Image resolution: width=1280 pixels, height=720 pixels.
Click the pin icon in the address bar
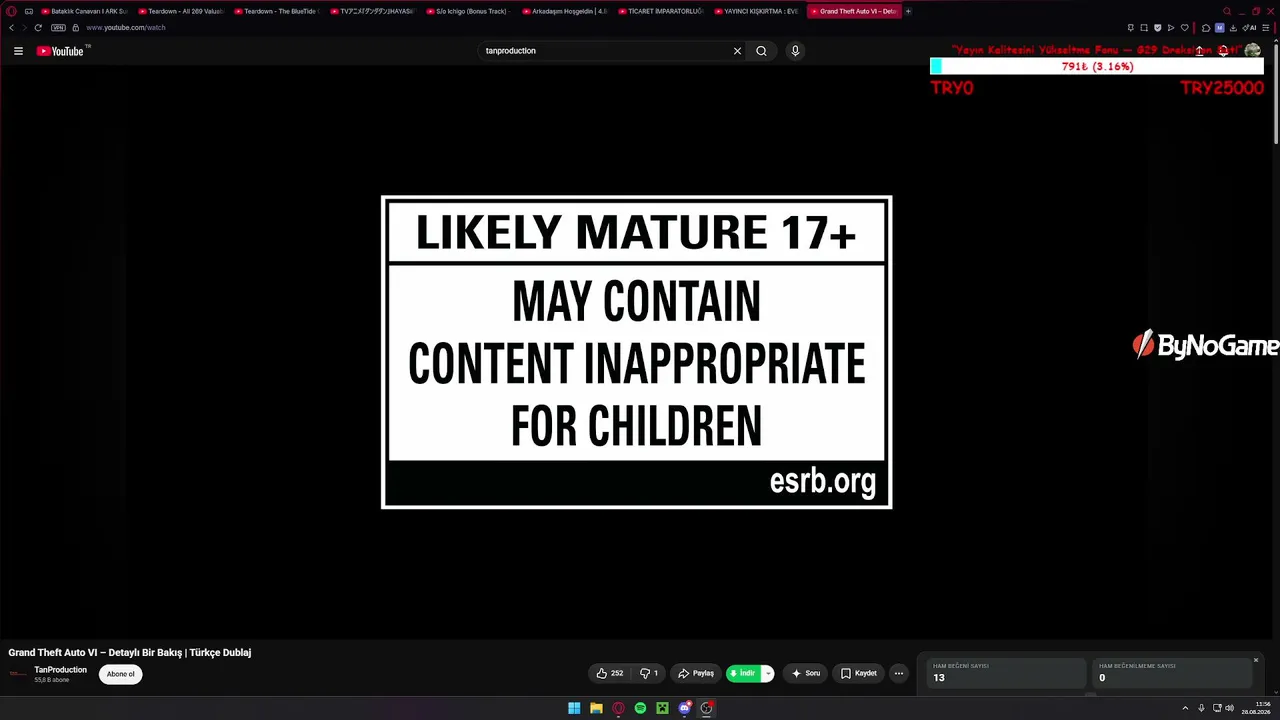[x=1130, y=28]
